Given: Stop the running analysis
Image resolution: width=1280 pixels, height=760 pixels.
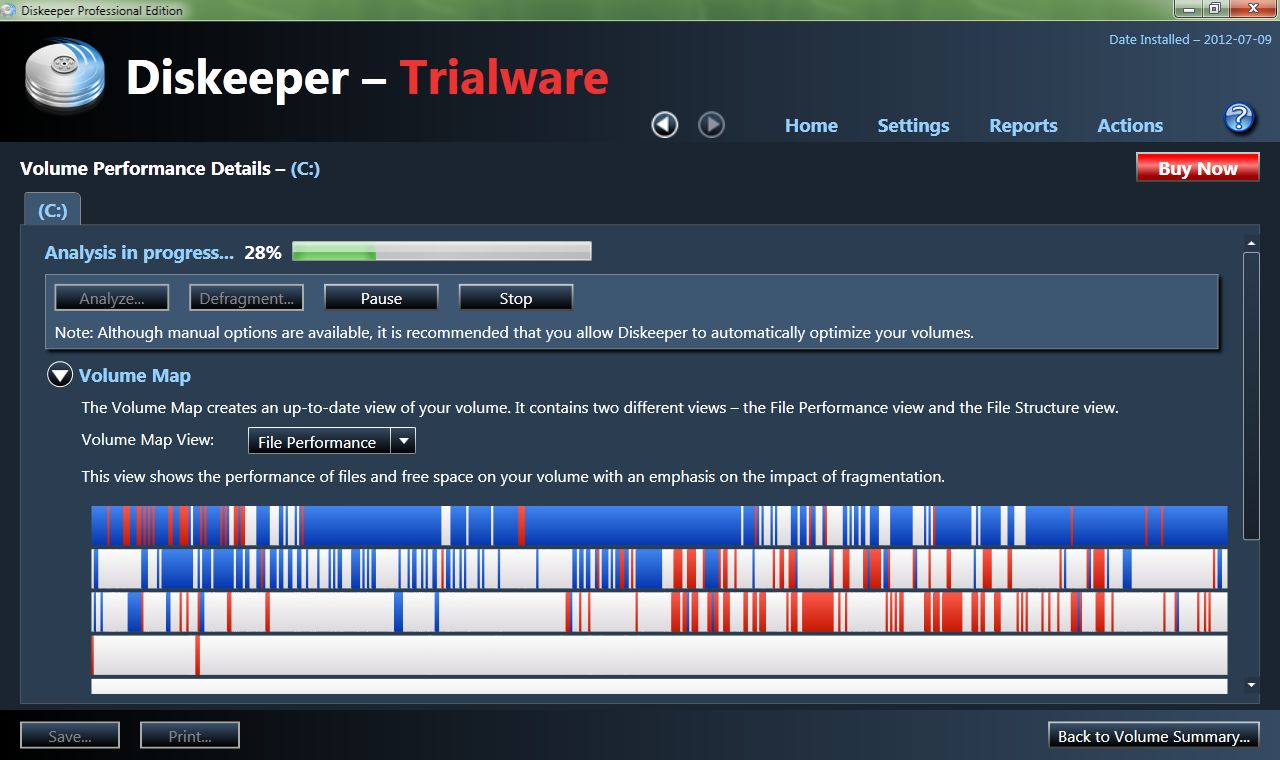Looking at the screenshot, I should click(516, 298).
